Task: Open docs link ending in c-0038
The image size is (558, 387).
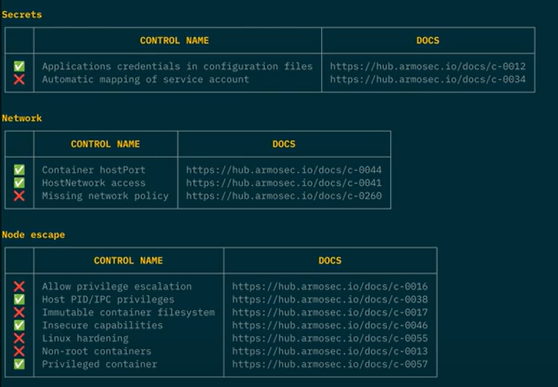Action: [x=330, y=299]
